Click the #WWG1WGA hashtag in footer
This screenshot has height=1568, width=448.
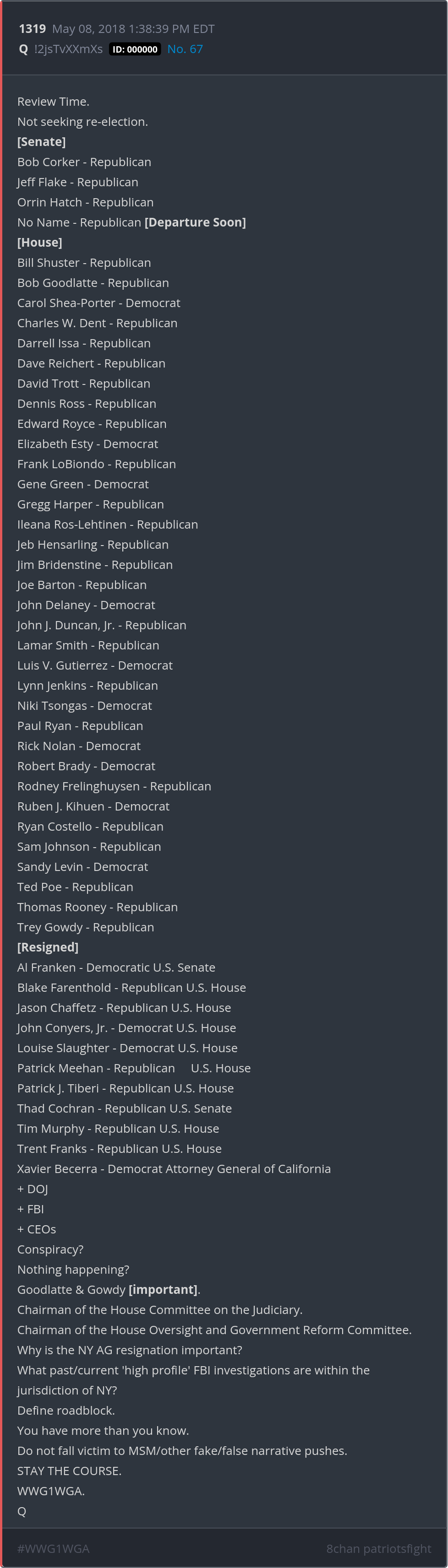pos(53,1548)
